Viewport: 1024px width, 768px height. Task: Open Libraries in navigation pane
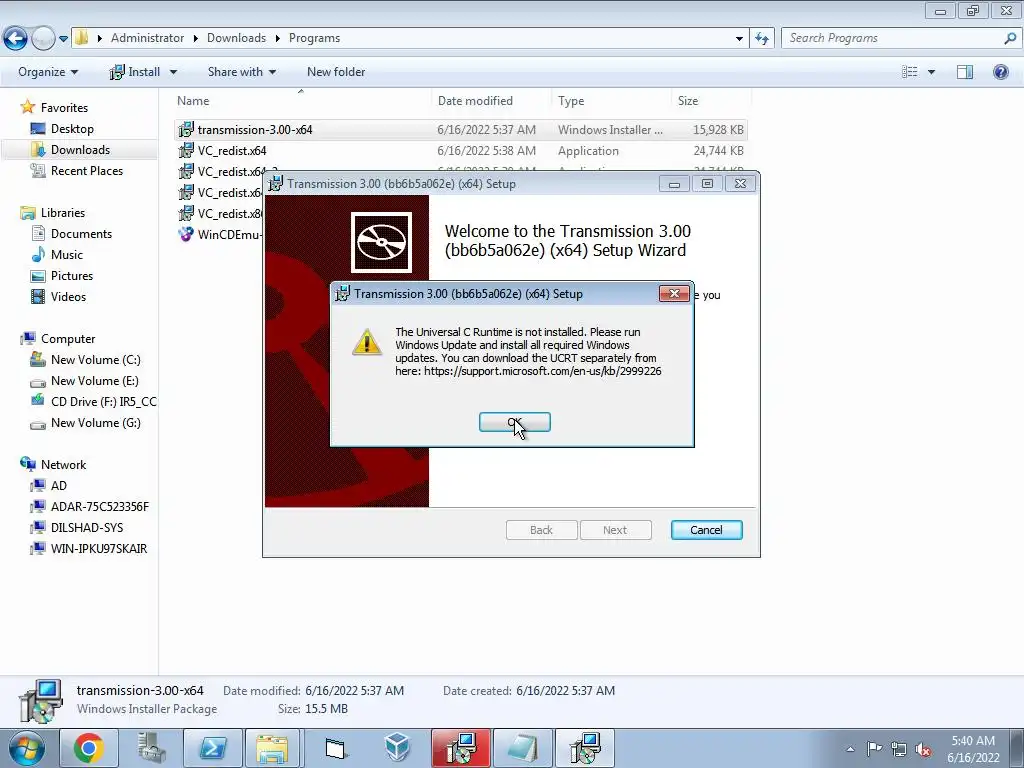click(x=63, y=213)
